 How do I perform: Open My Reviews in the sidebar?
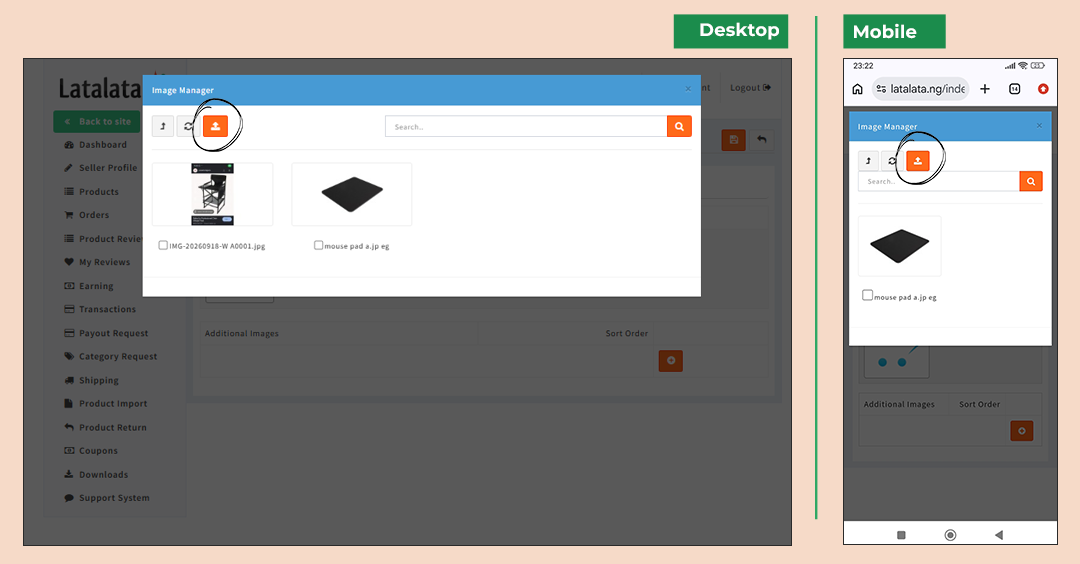click(x=104, y=262)
